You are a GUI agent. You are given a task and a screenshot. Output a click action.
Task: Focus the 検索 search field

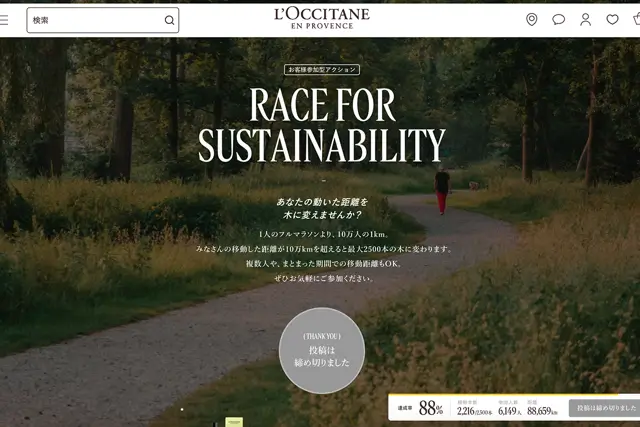(103, 20)
